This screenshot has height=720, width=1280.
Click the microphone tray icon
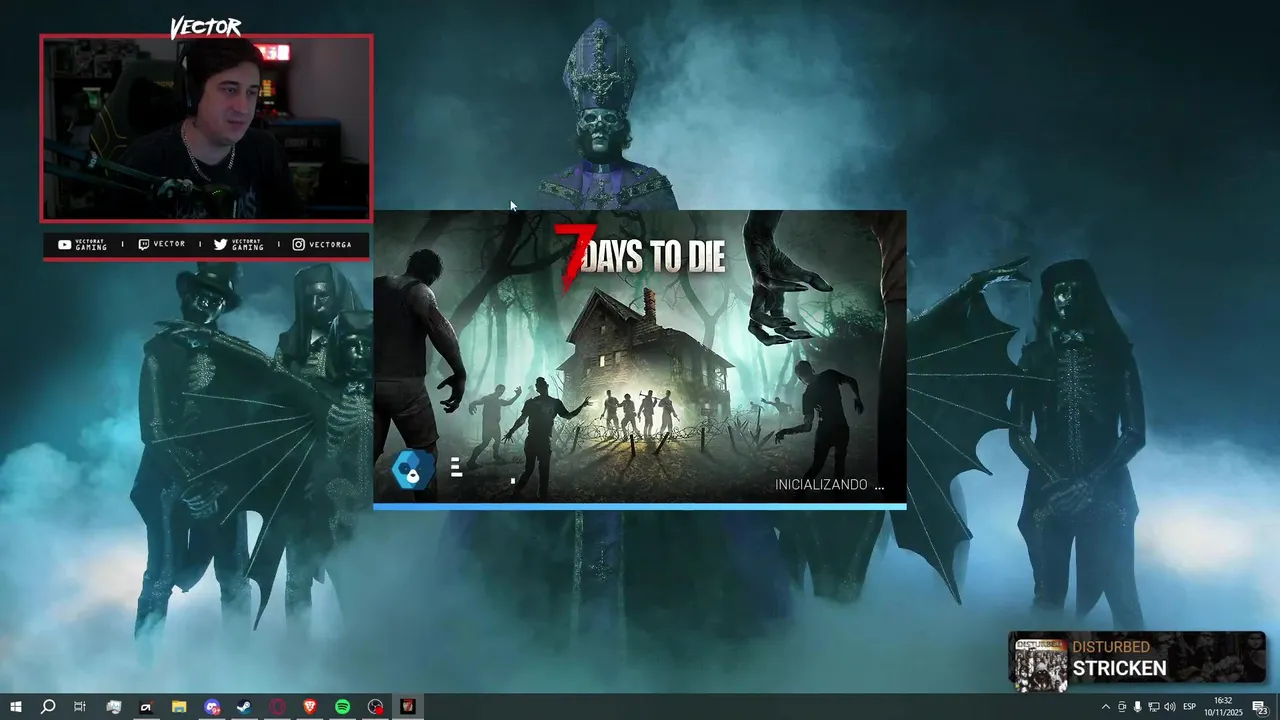point(1137,707)
